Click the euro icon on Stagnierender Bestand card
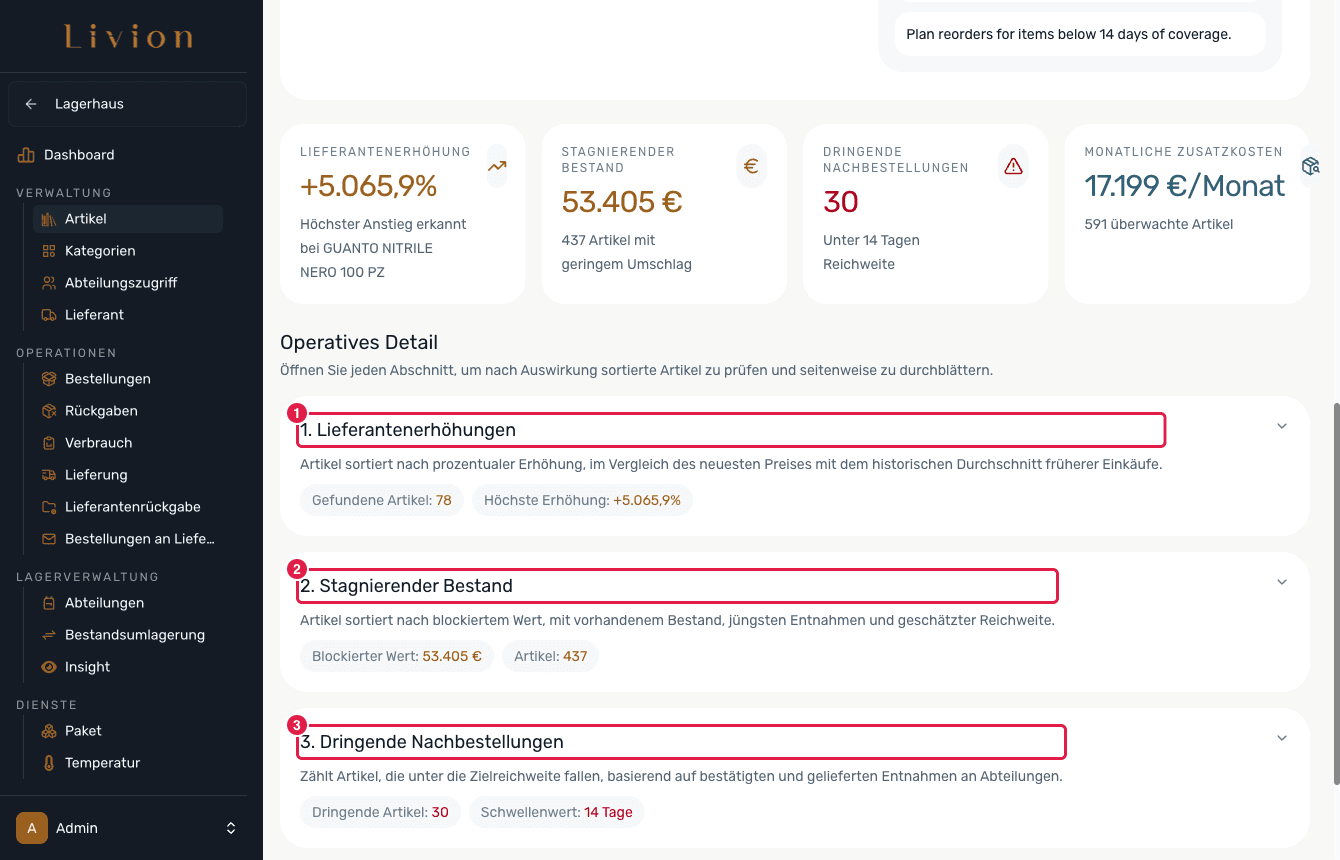Viewport: 1340px width, 860px height. [751, 166]
